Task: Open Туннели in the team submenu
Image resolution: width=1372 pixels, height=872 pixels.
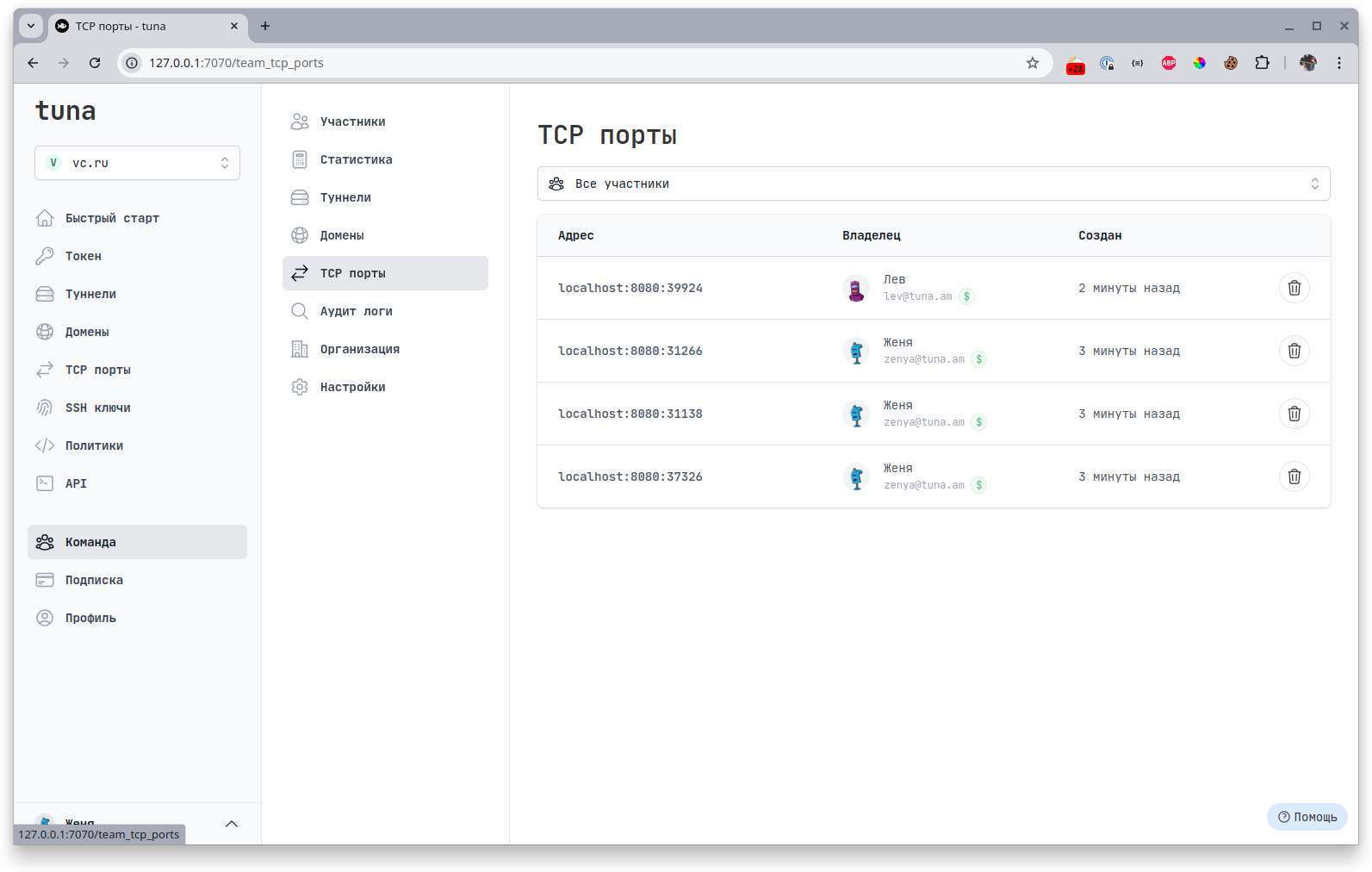Action: coord(385,197)
